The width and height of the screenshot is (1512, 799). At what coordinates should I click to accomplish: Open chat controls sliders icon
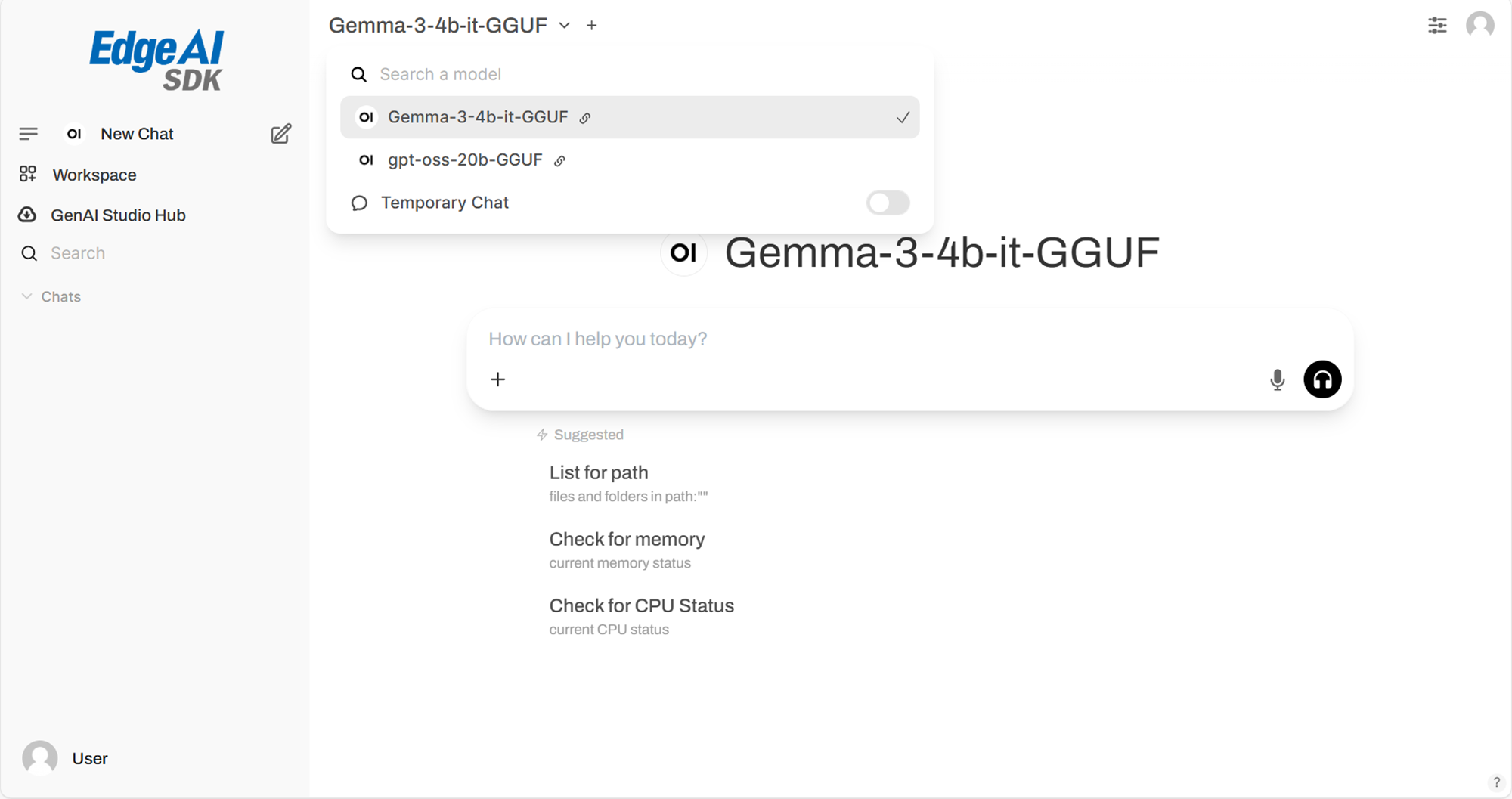coord(1437,25)
